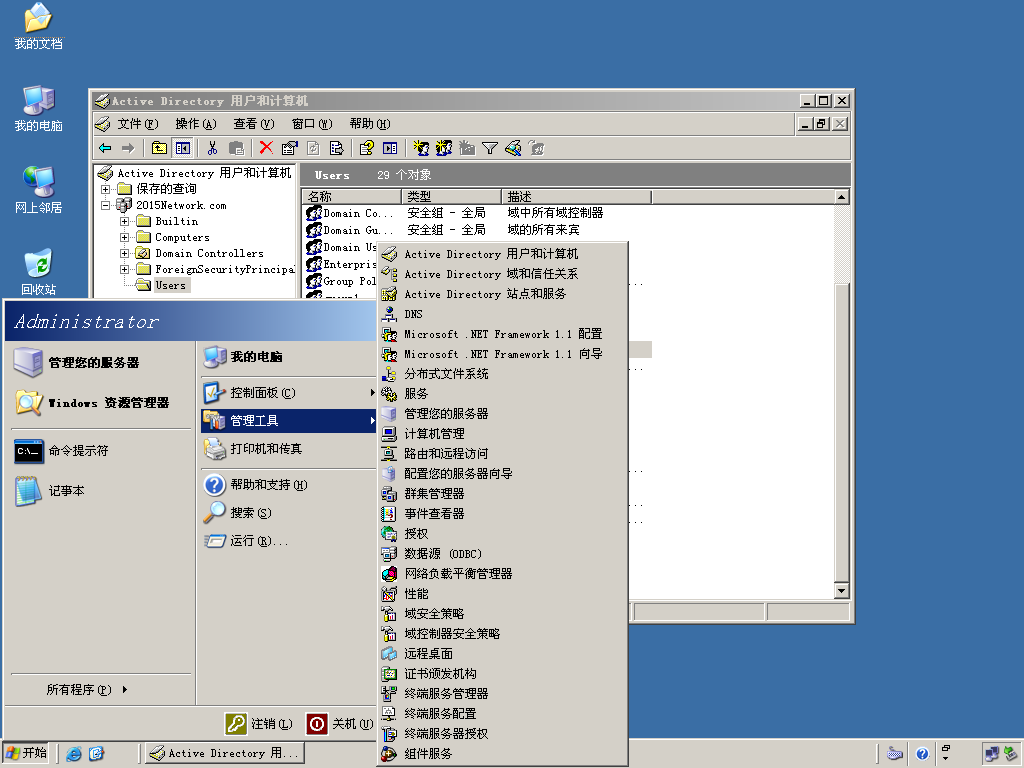This screenshot has height=768, width=1024.
Task: Open Active Directory 域和信任关系
Action: (503, 274)
